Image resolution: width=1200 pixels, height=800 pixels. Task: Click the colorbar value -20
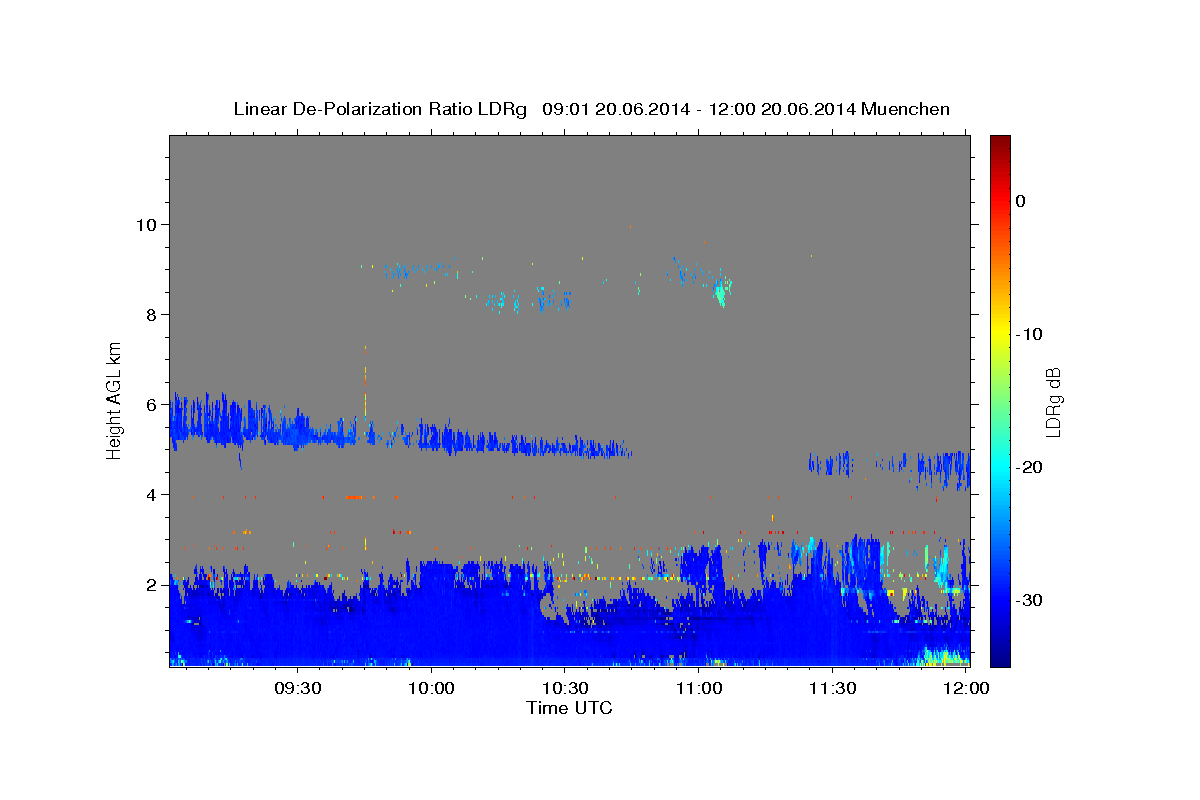click(x=1029, y=467)
